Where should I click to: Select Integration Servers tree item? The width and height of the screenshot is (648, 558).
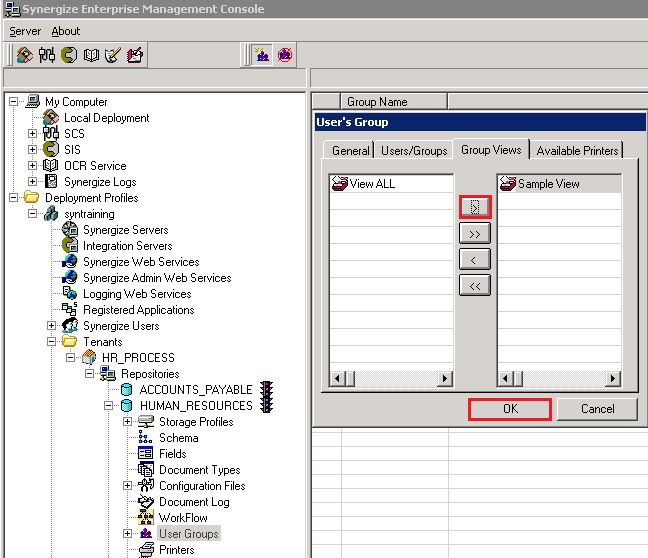click(x=128, y=246)
